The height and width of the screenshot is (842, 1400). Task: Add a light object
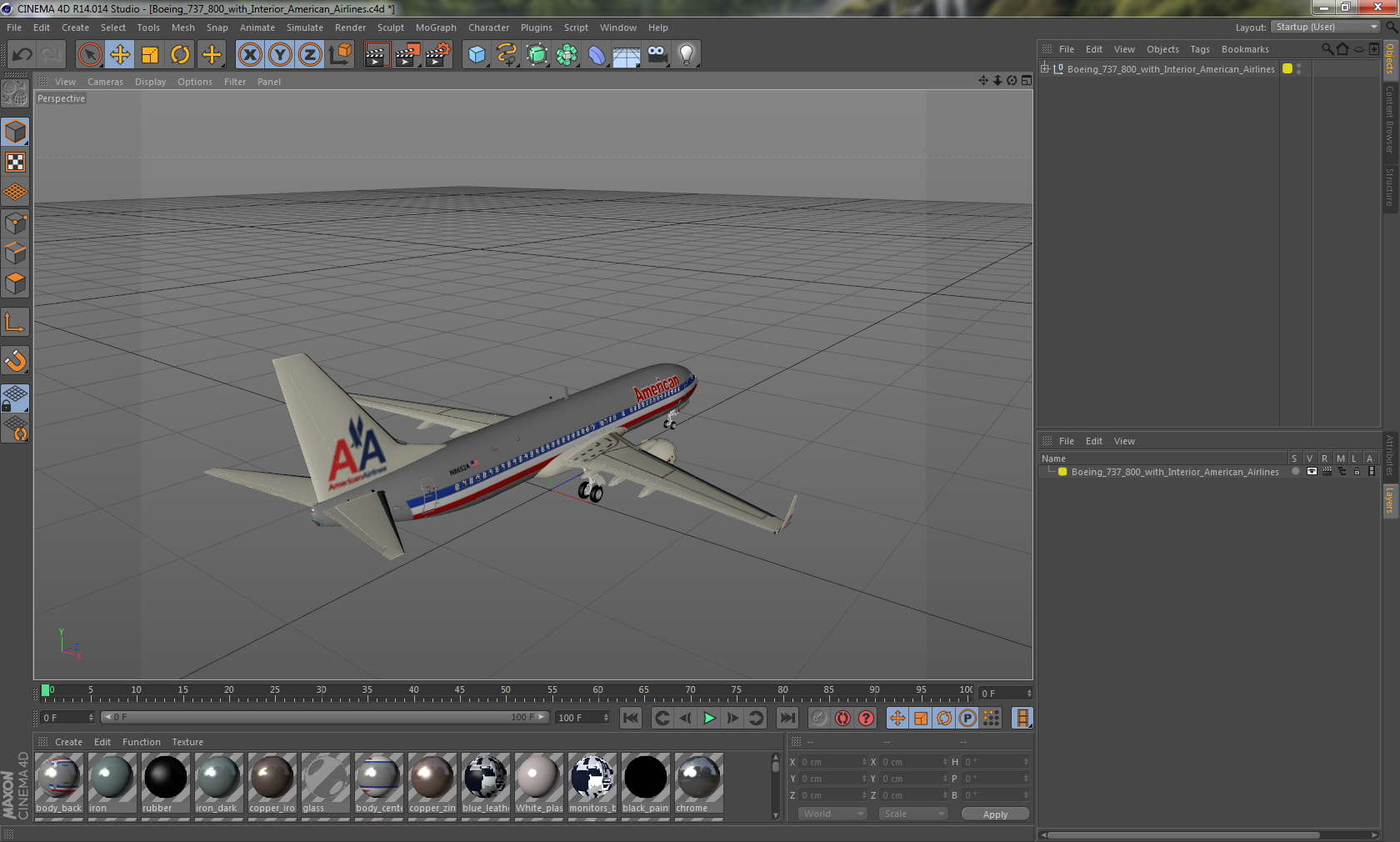tap(687, 55)
